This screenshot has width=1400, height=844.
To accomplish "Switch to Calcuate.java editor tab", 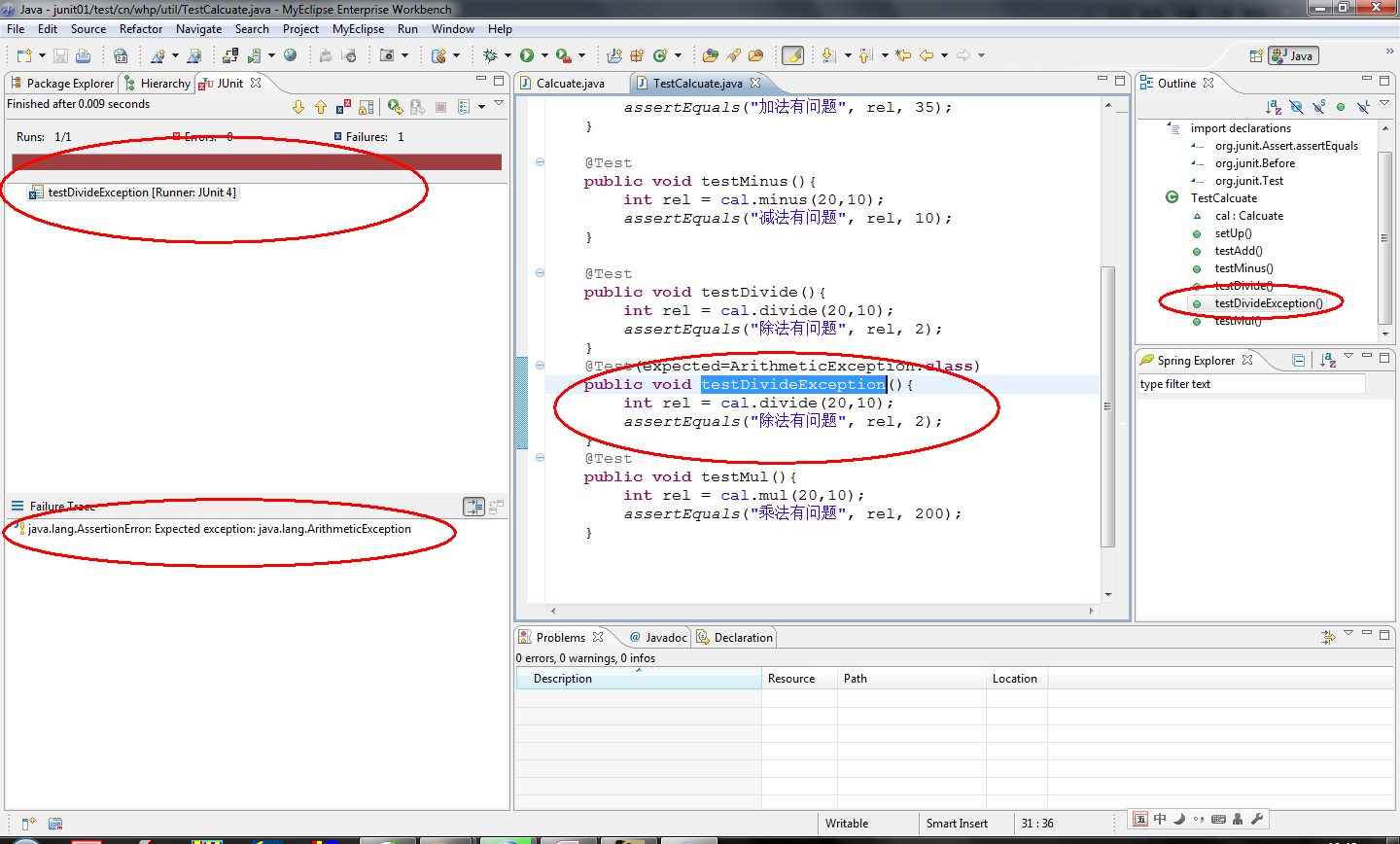I will (570, 84).
